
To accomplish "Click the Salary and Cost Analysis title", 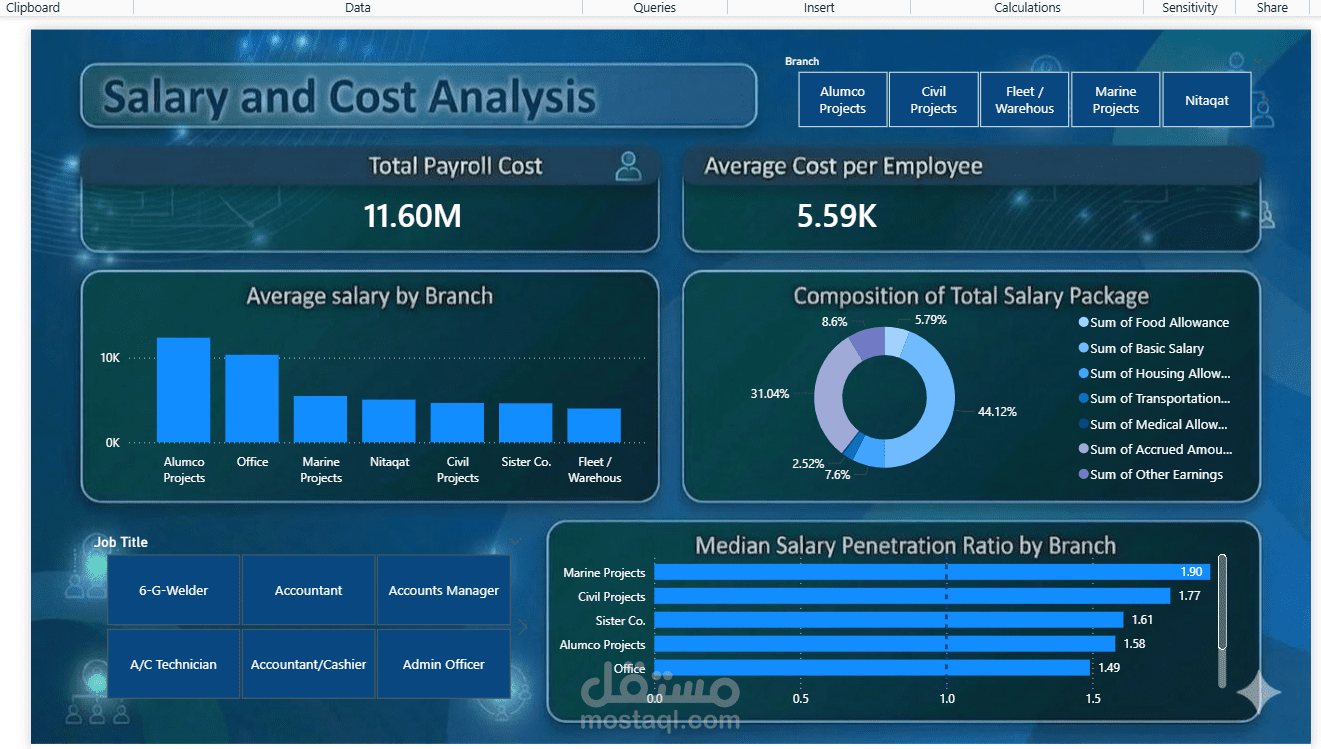I will 349,97.
